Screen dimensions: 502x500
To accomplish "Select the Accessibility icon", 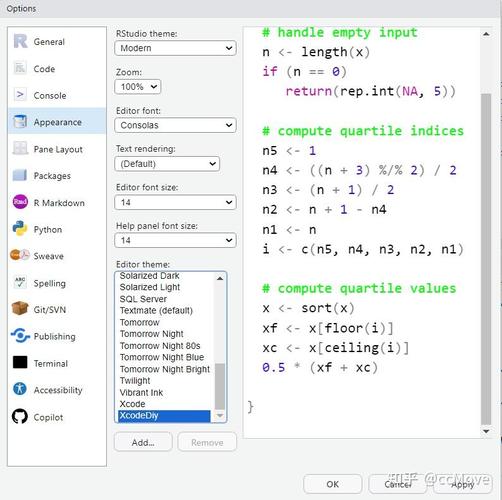I will tap(20, 389).
